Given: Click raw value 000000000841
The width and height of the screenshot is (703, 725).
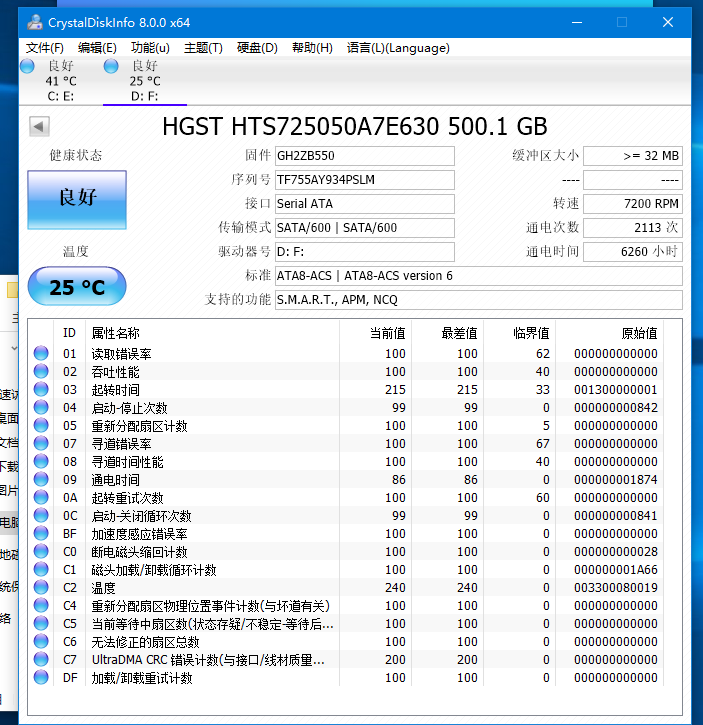Looking at the screenshot, I should point(616,516).
